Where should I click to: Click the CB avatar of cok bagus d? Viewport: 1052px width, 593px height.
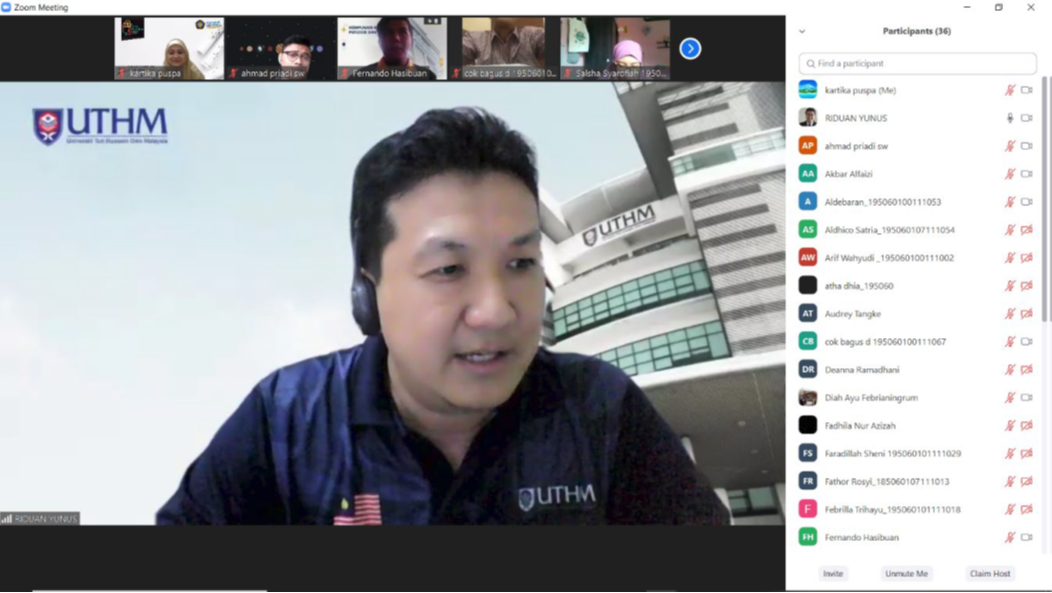[808, 341]
